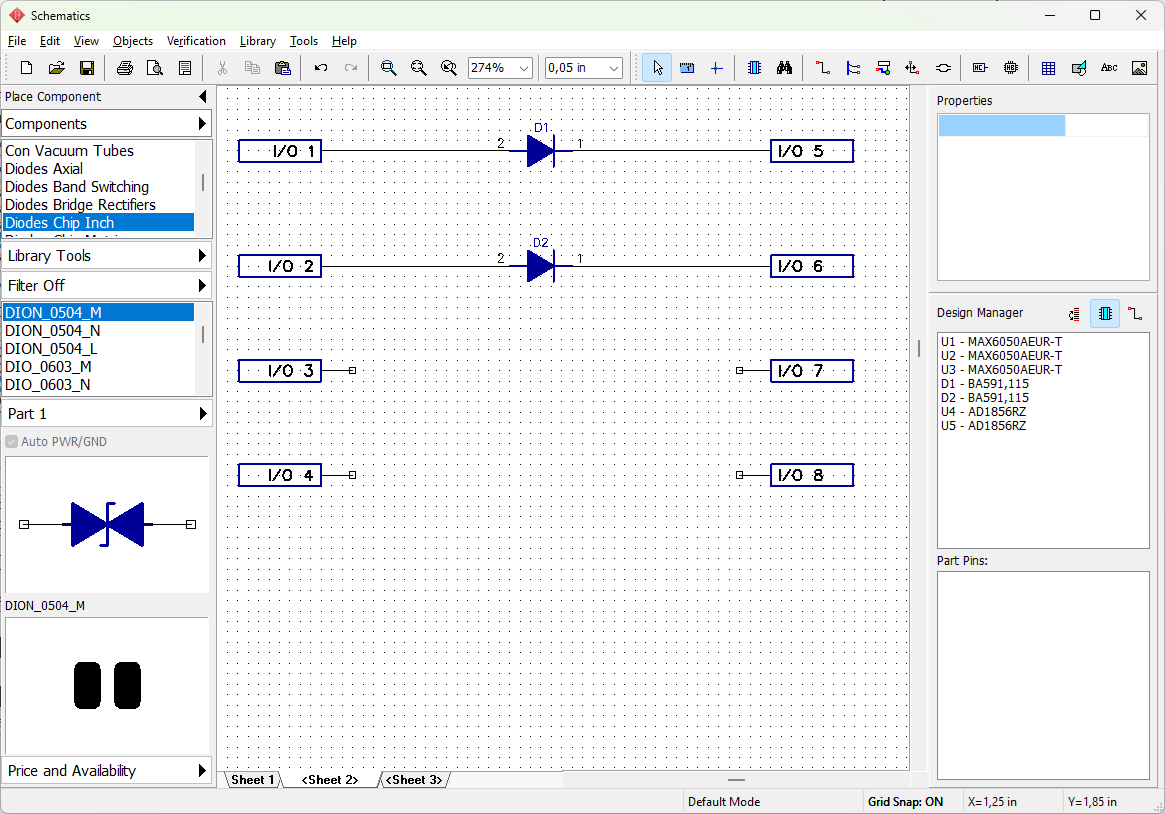Select U4 - AD1856RZ in Design Manager
The height and width of the screenshot is (814, 1165).
tap(983, 411)
